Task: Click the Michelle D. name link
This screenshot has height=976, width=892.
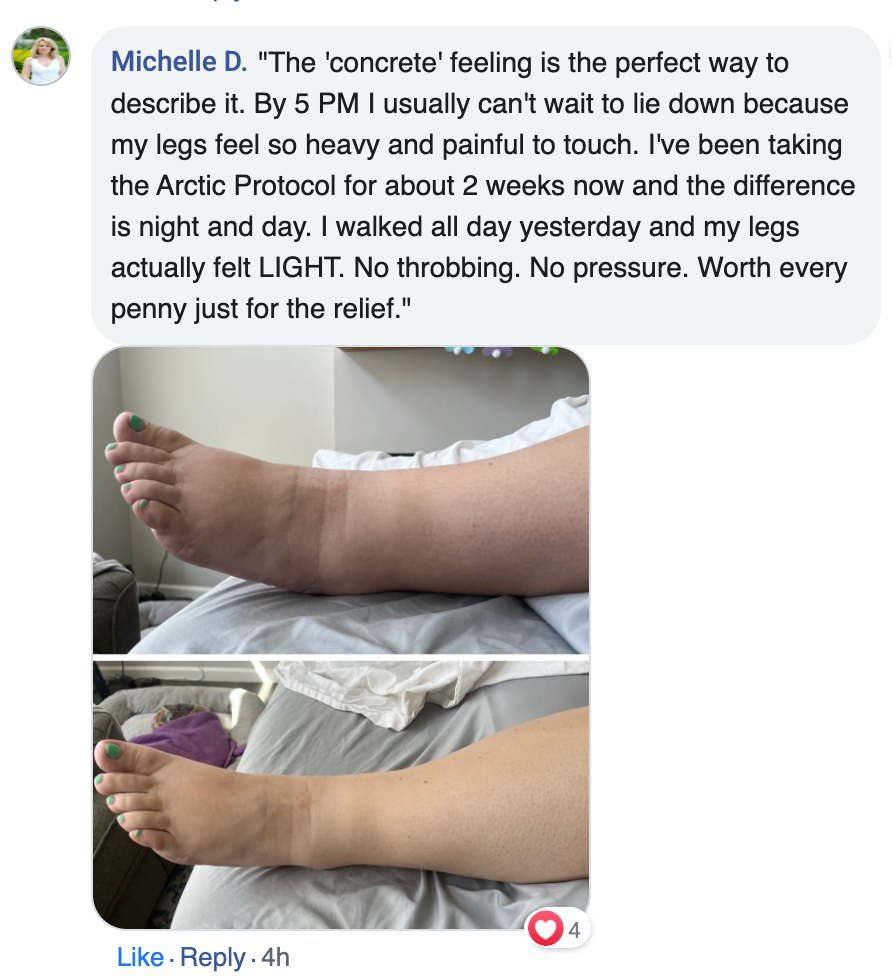Action: [179, 62]
